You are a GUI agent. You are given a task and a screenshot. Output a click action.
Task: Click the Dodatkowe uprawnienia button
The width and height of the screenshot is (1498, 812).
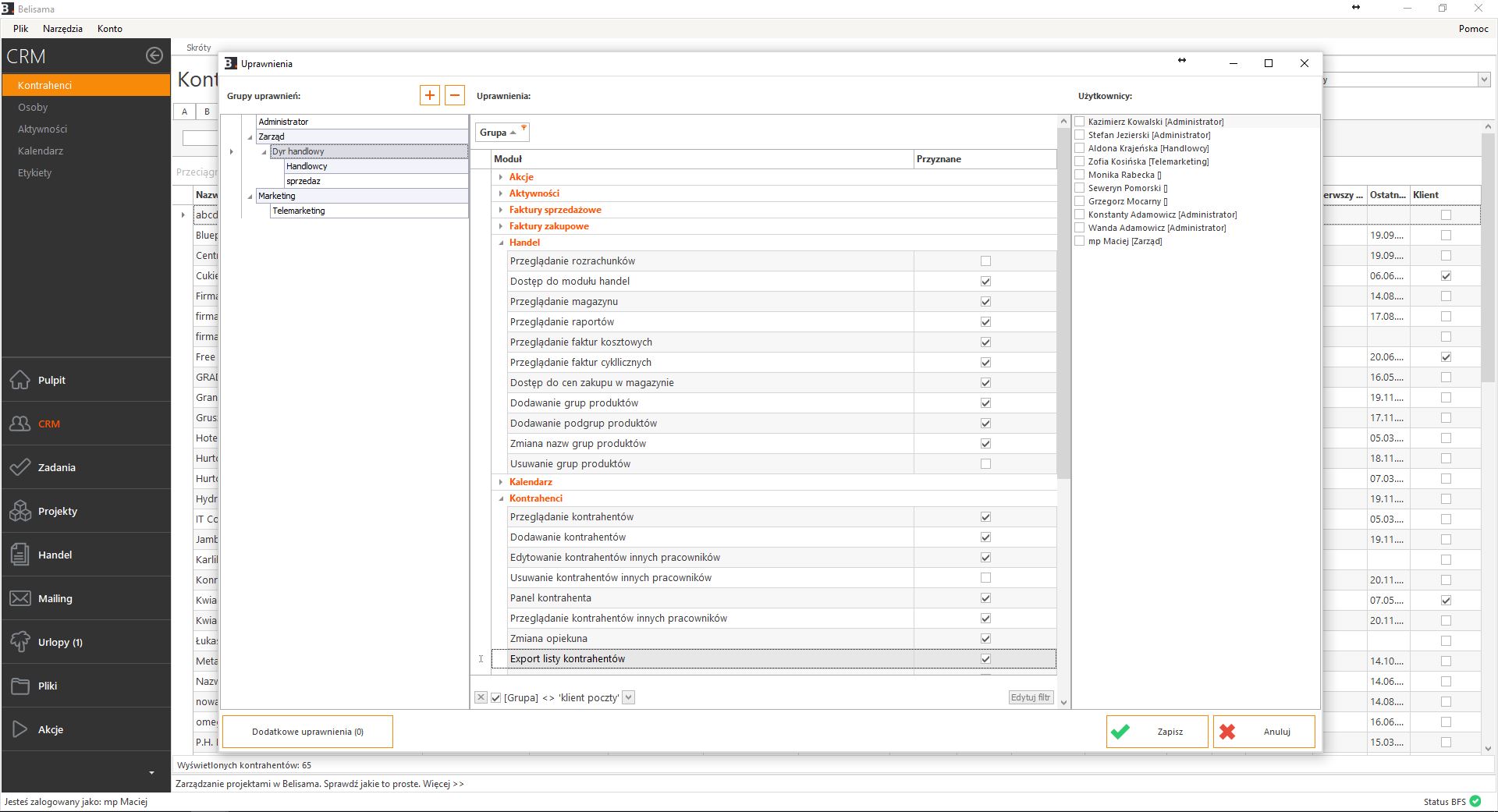coord(307,732)
